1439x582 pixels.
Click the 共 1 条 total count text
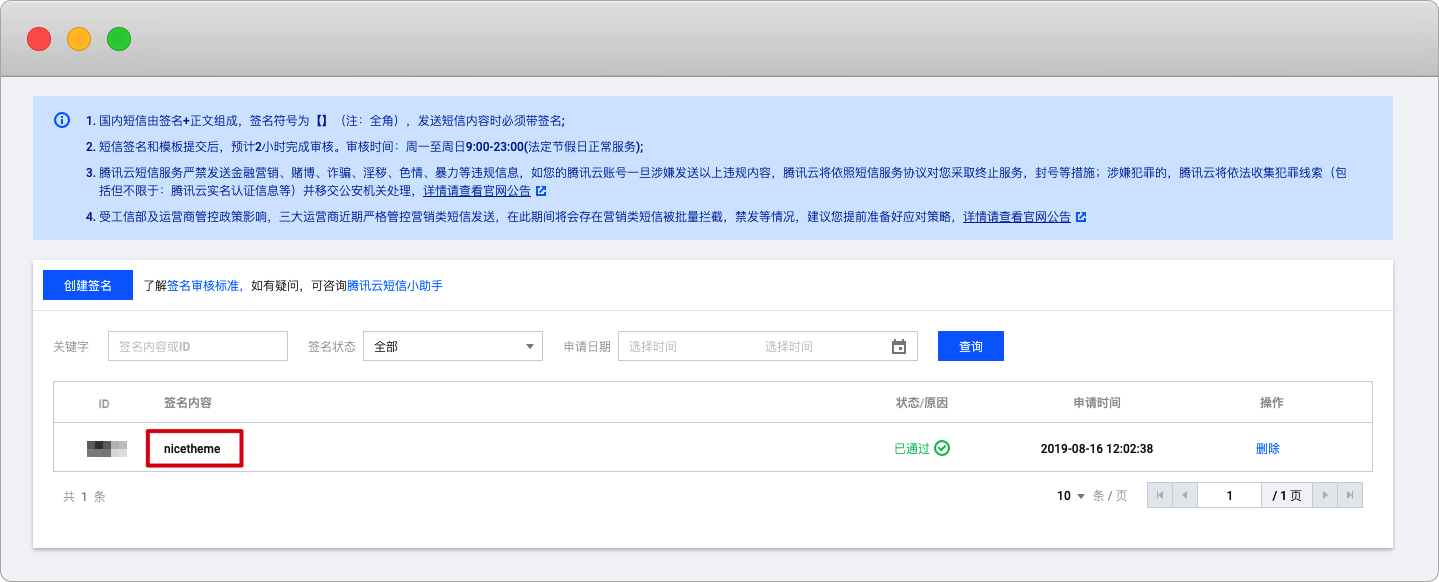coord(84,496)
